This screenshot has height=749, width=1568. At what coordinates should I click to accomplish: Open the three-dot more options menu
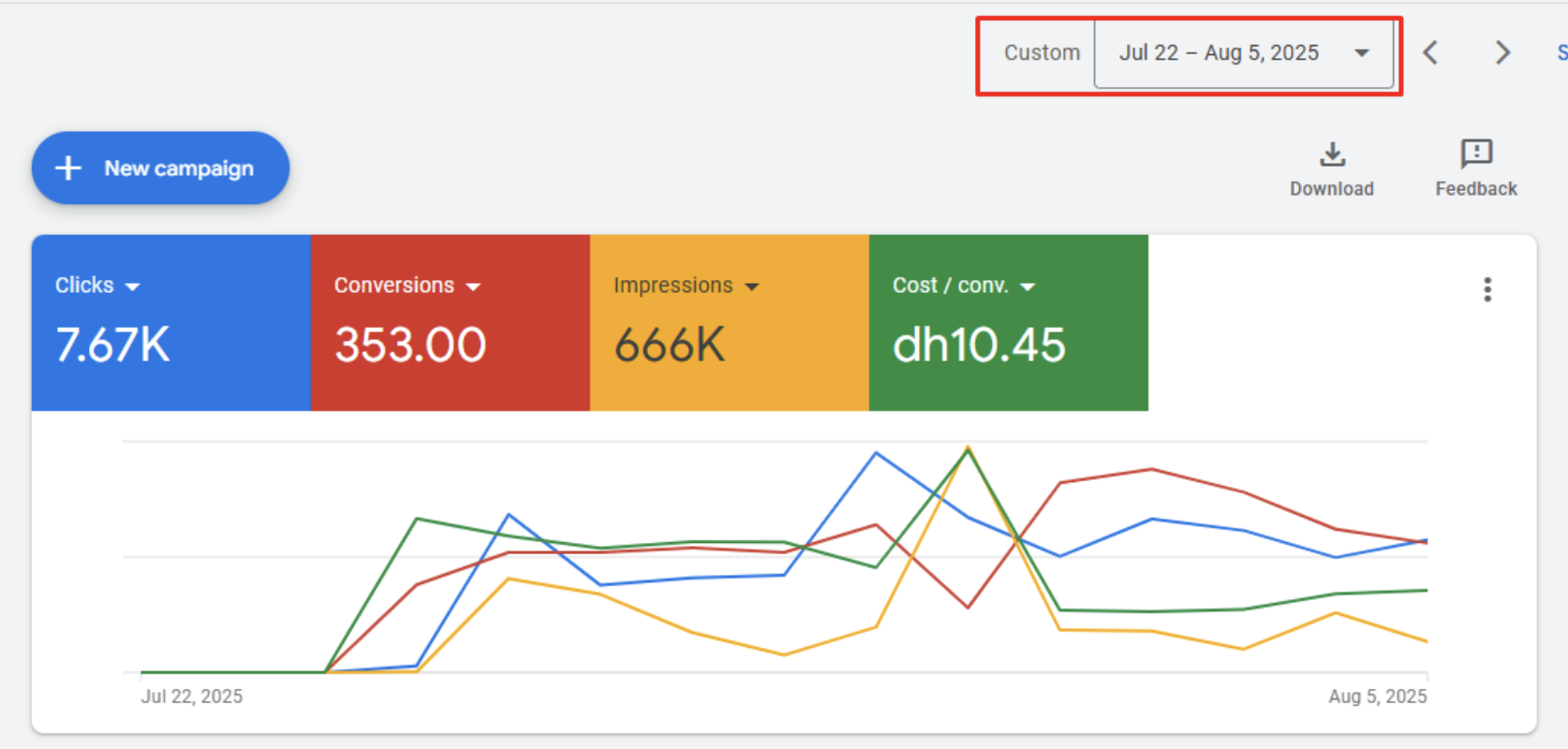pos(1487,289)
